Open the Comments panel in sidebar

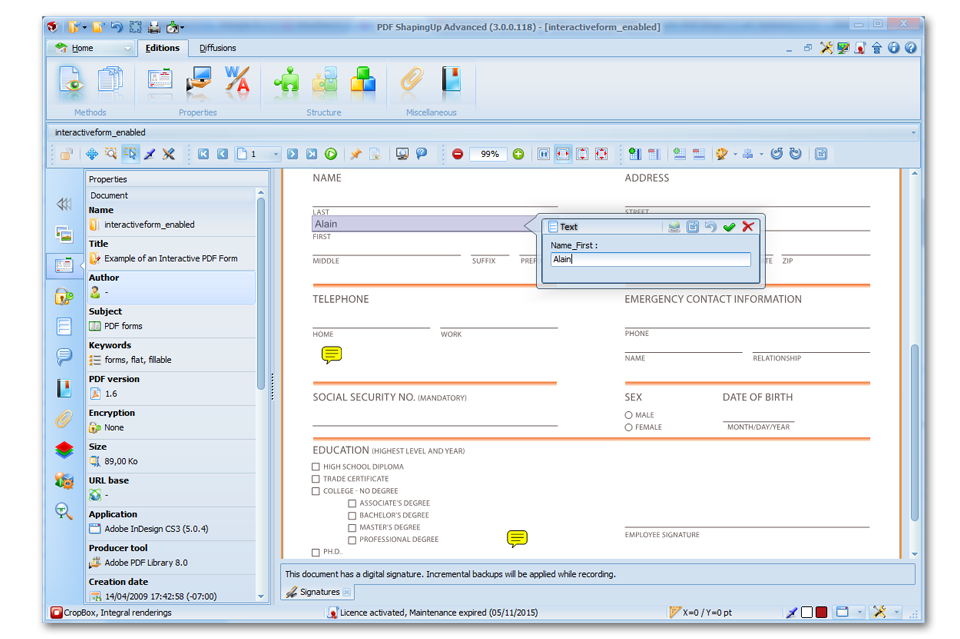64,356
